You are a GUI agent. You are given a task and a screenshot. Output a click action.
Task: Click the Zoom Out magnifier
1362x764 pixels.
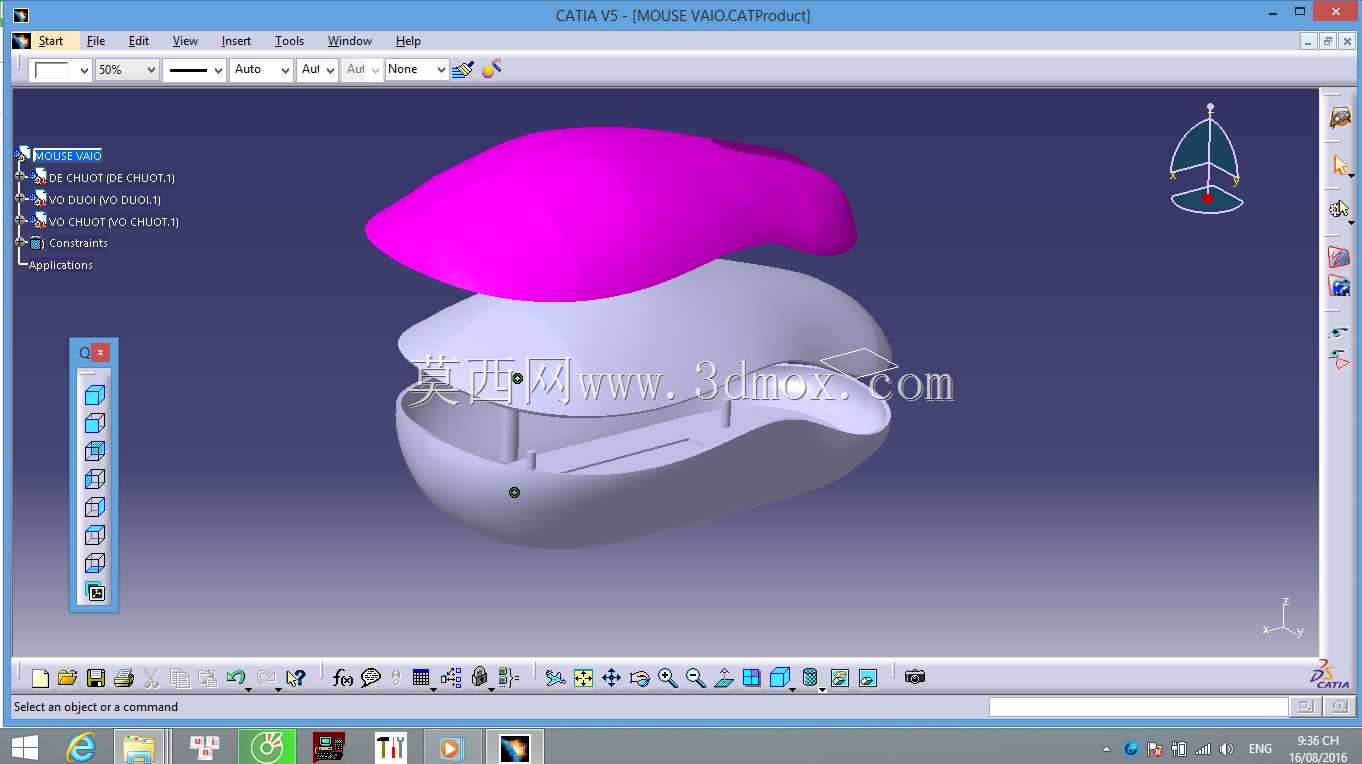point(695,678)
